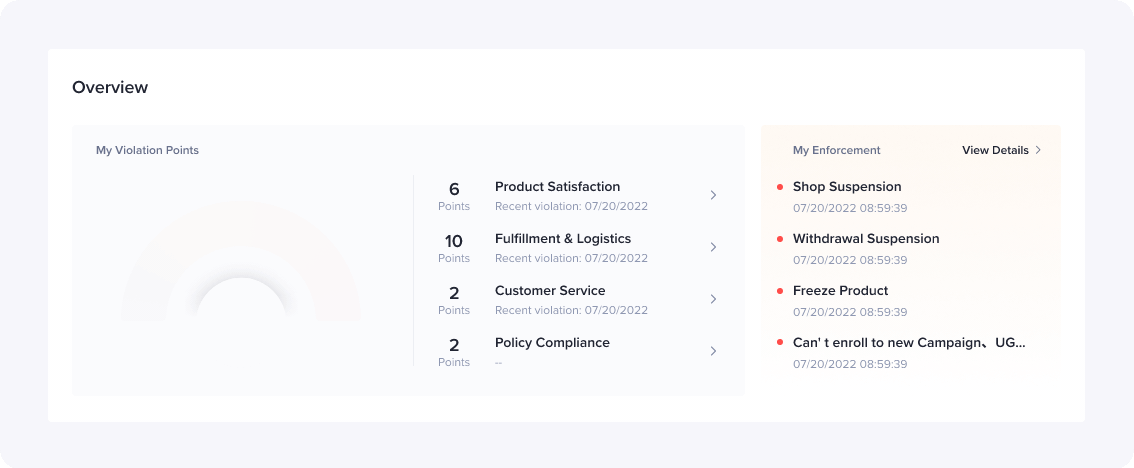Open the Shop Suspension enforcement entry
This screenshot has width=1134, height=468.
(x=847, y=187)
